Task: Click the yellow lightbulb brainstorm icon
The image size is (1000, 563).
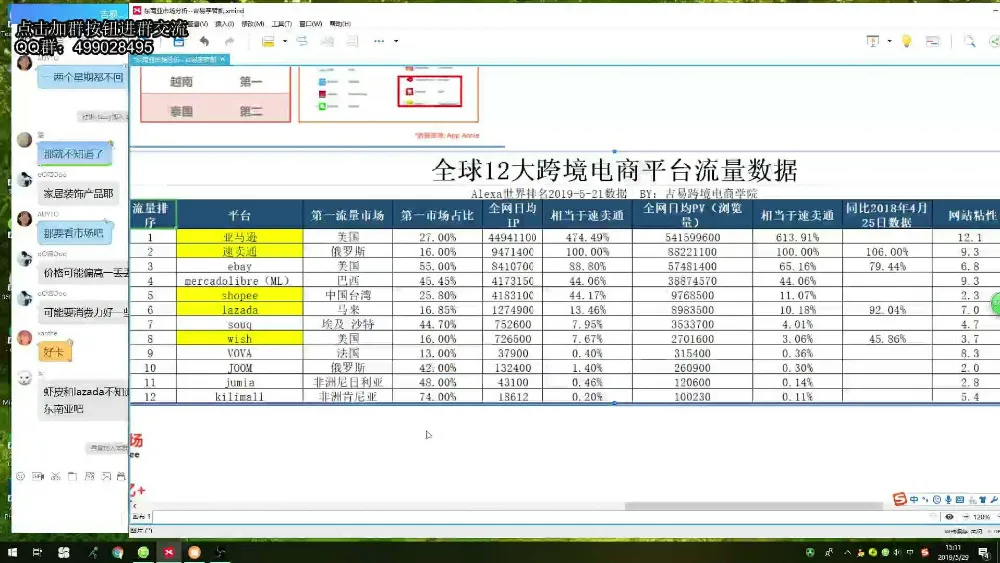Action: [x=906, y=41]
